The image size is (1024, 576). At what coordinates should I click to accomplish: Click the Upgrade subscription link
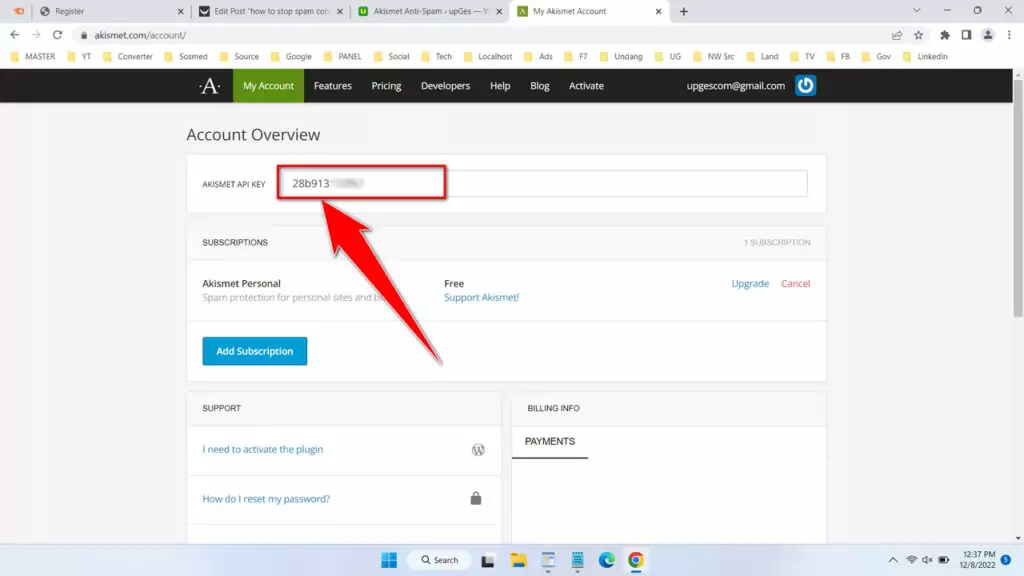(750, 284)
